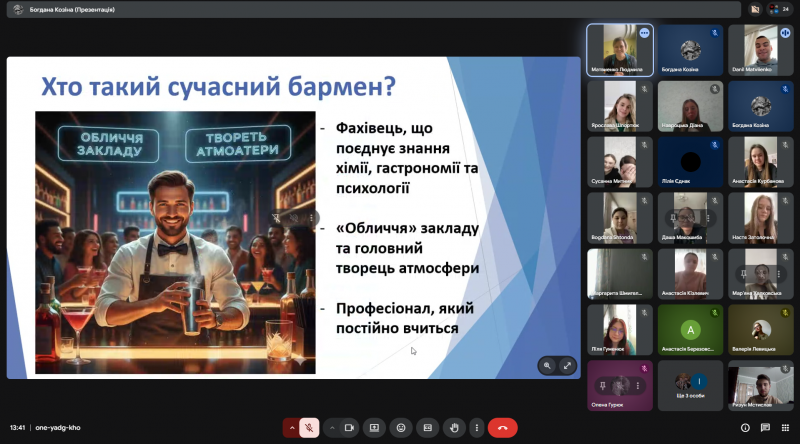This screenshot has height=444, width=800.
Task: Zoom into the presentation with magnifier icon
Action: (x=547, y=366)
